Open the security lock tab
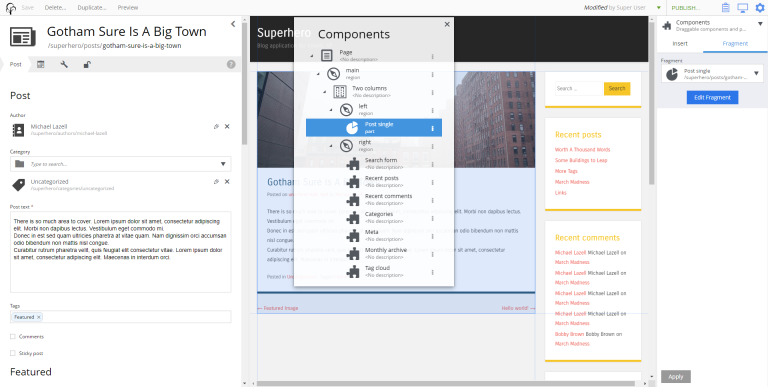768x387 pixels. pos(87,64)
